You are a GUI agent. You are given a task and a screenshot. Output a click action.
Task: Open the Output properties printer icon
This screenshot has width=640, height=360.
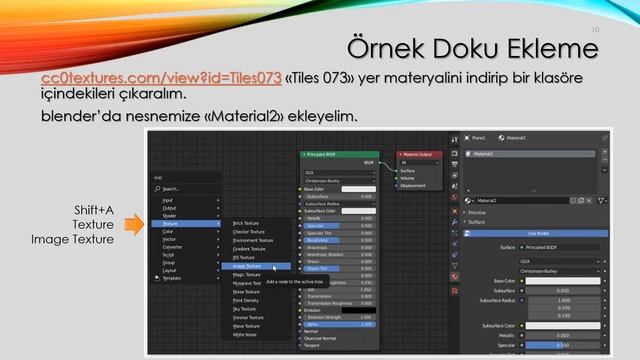(x=455, y=164)
